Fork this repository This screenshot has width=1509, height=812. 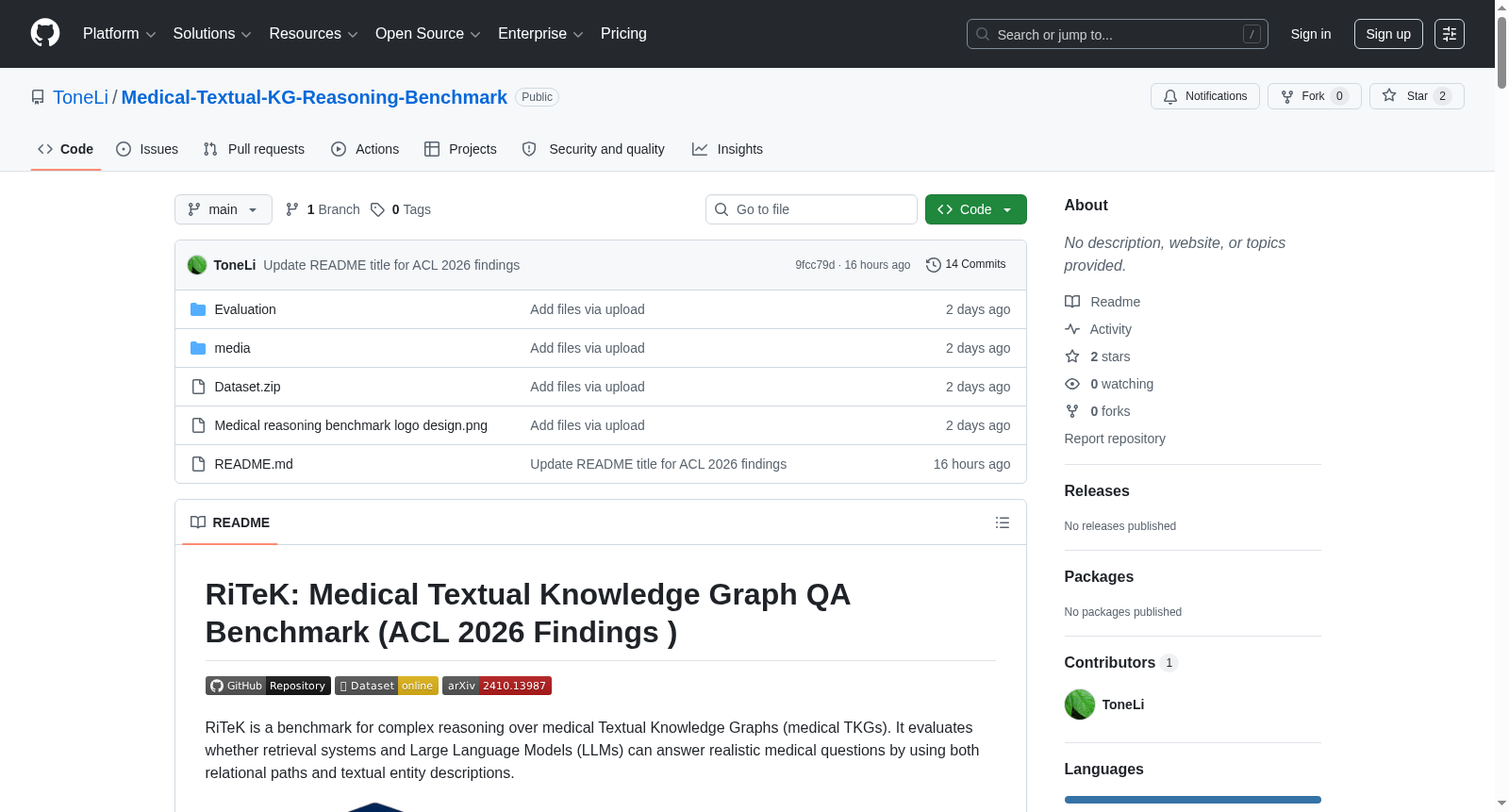pos(1314,96)
